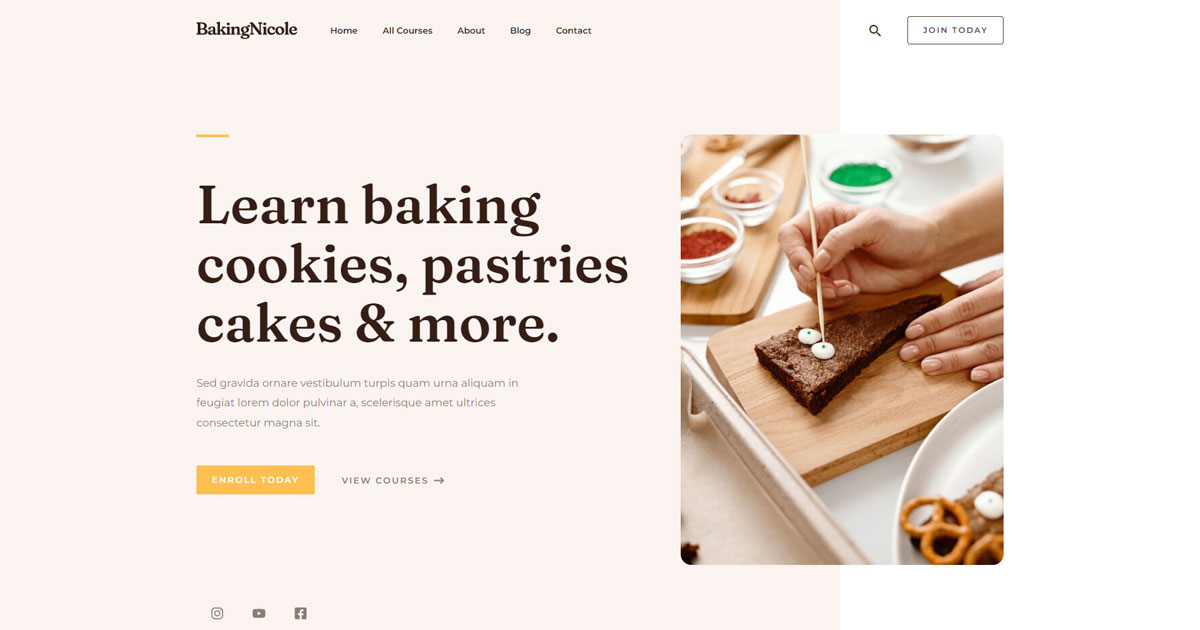The width and height of the screenshot is (1200, 630).
Task: Click the Facebook social icon
Action: (300, 613)
